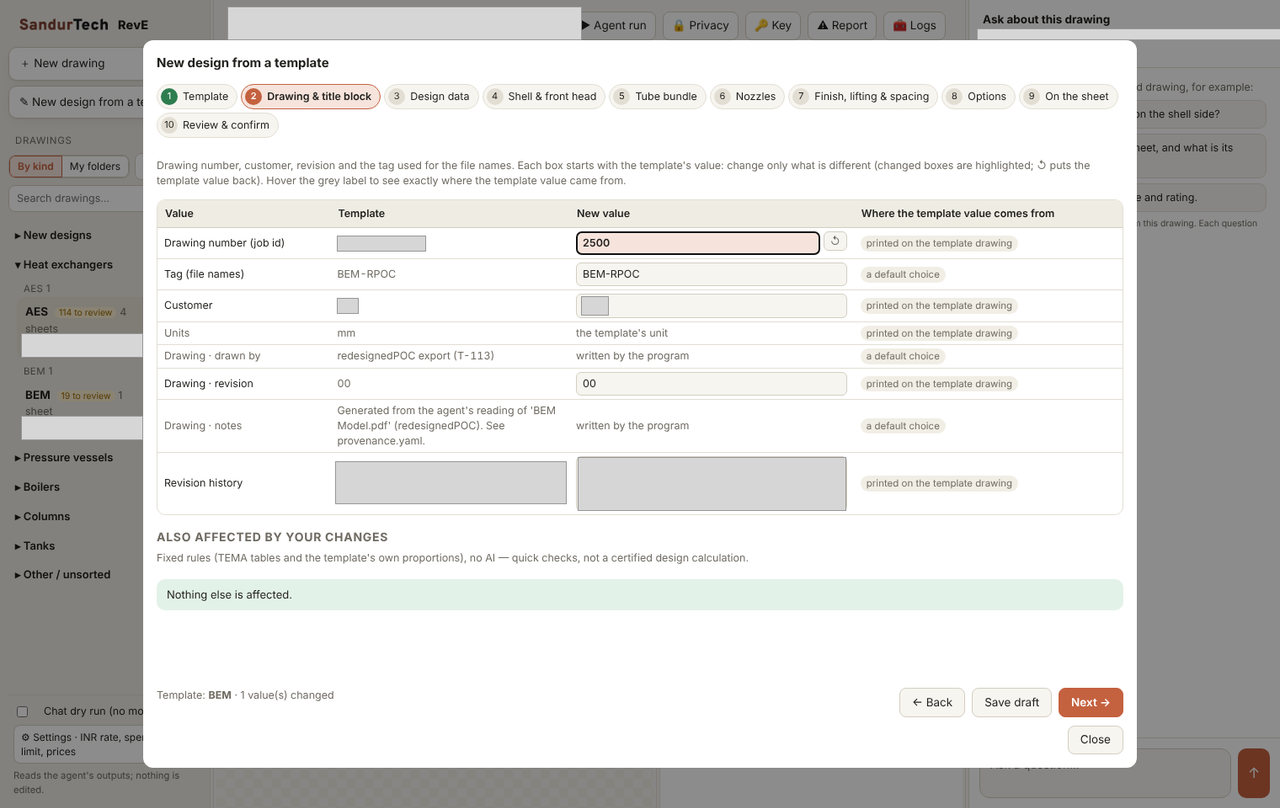Jump to step 5 Tube bundle

[657, 97]
